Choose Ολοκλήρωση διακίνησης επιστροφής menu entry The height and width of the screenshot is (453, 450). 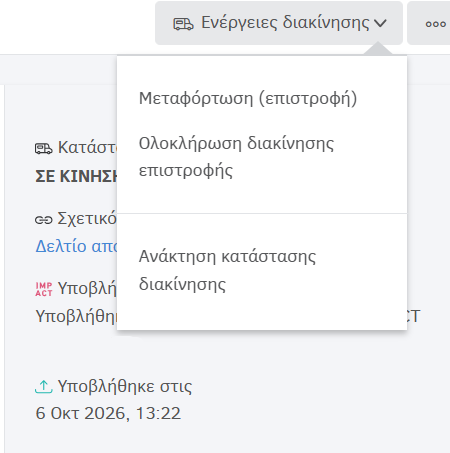(x=236, y=157)
